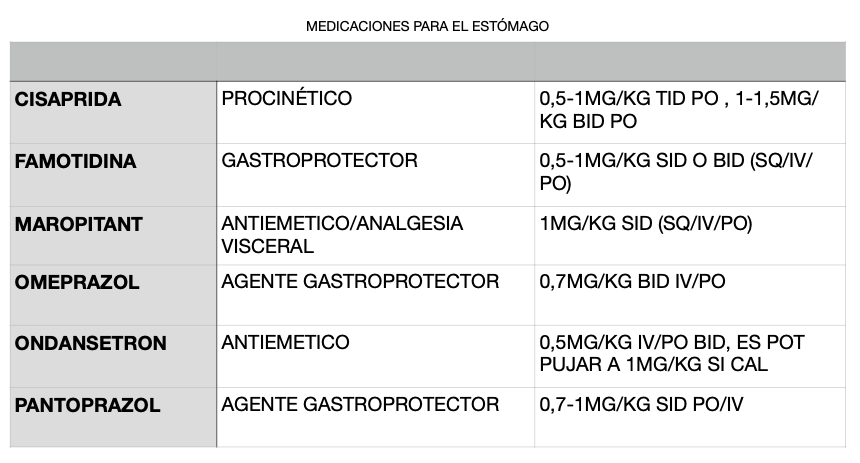Select the 0,7-1MG/KG SID PO/IV cell
The image size is (860, 463).
click(x=690, y=417)
